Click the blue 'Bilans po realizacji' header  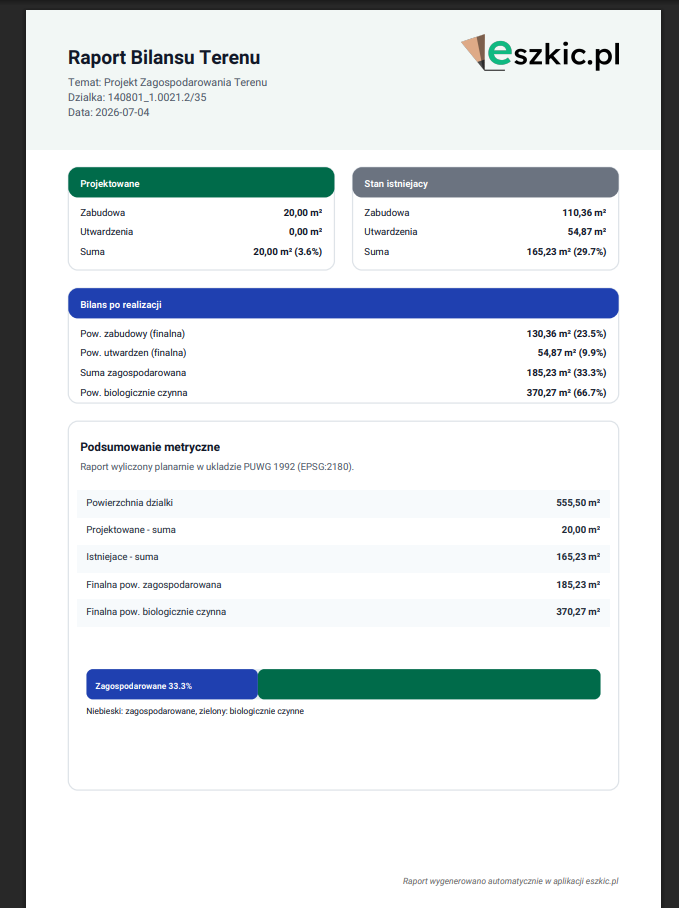click(343, 303)
